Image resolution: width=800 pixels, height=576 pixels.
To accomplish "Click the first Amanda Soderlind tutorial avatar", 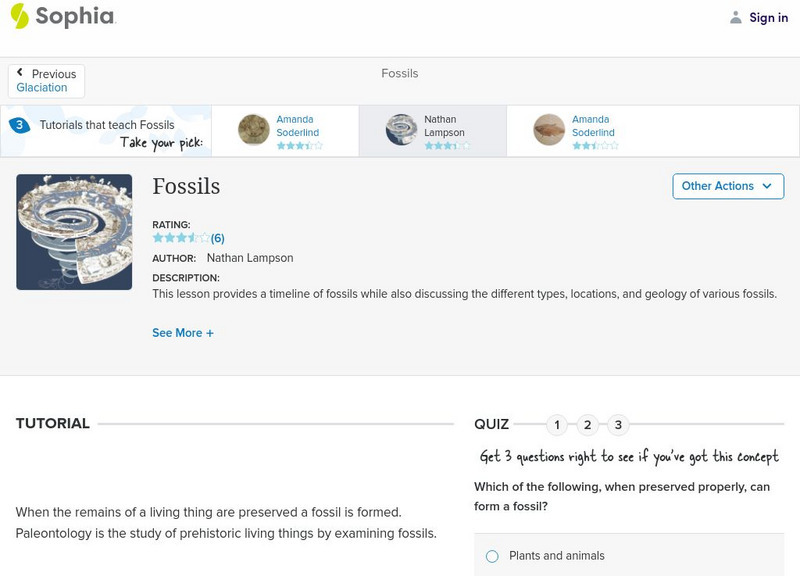I will 253,130.
